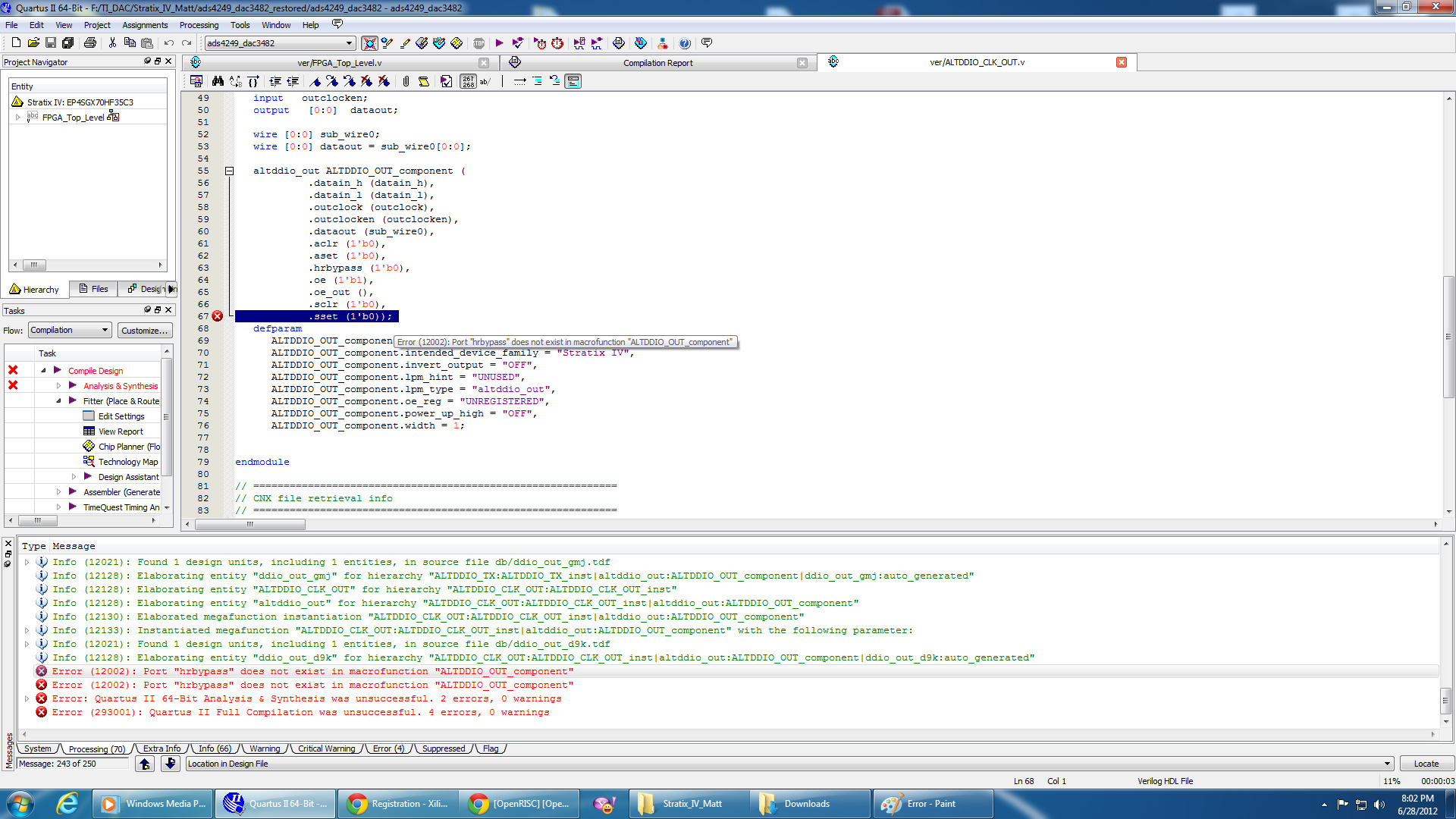Click the Start Compilation play icon
1456x819 pixels.
click(x=499, y=43)
